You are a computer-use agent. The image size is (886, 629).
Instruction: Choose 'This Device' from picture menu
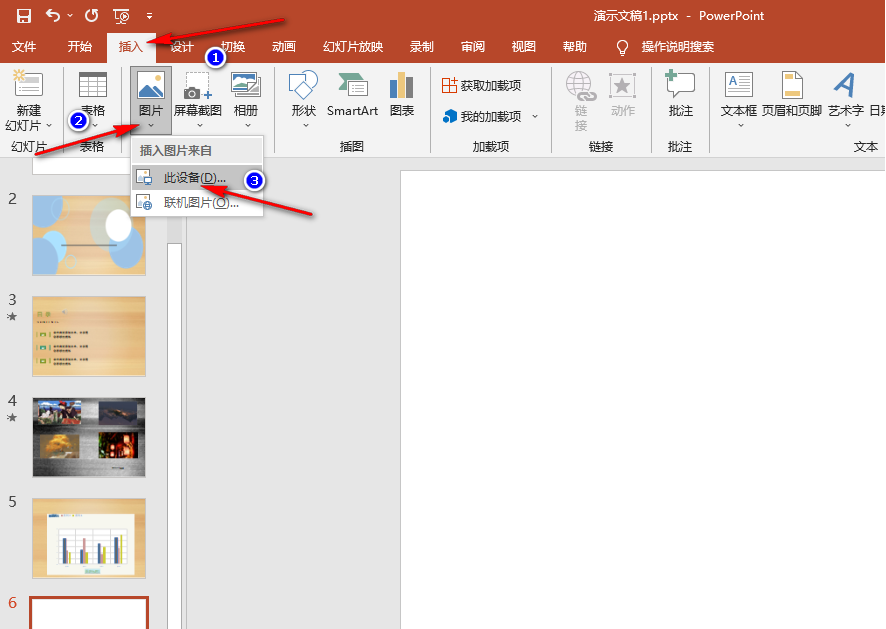point(194,178)
